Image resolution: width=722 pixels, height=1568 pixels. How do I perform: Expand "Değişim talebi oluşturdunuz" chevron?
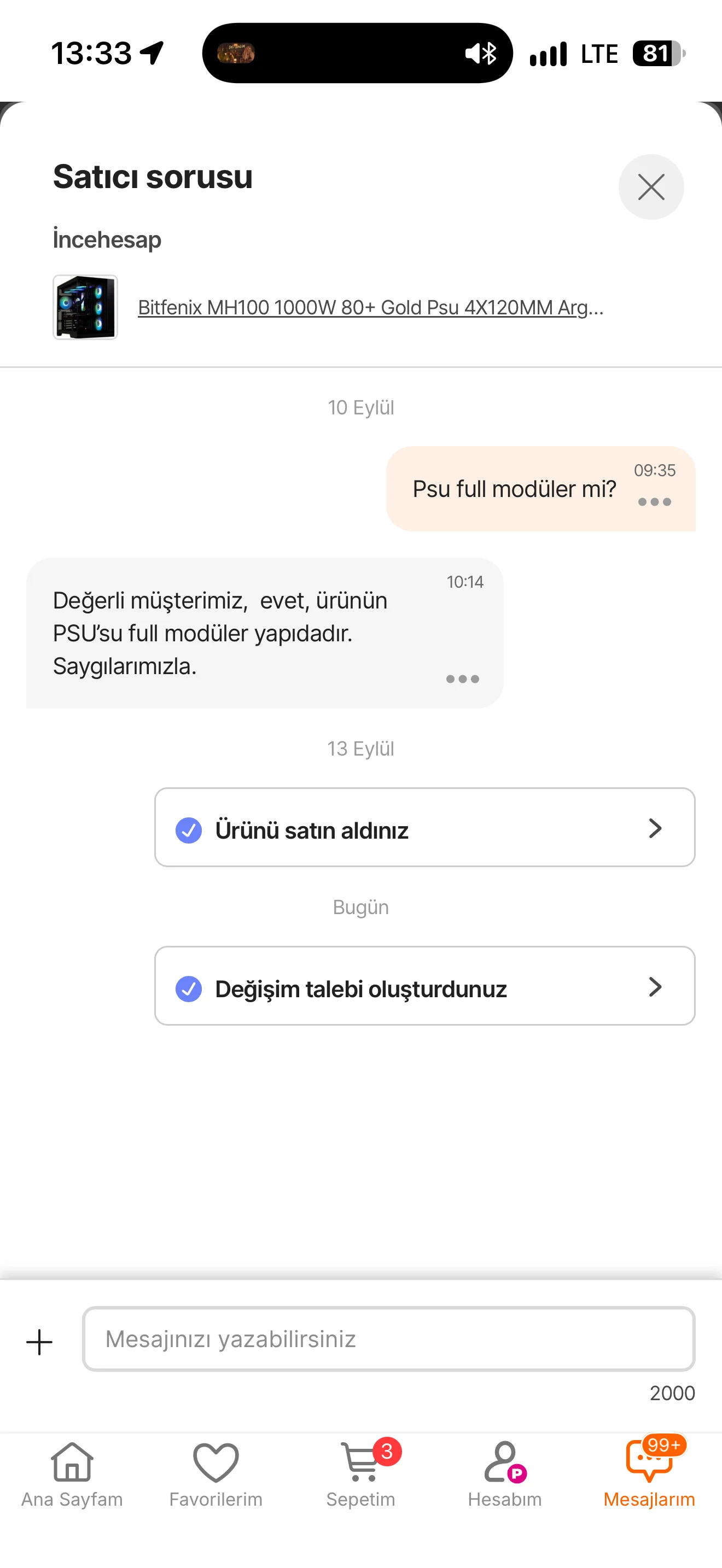pos(655,987)
